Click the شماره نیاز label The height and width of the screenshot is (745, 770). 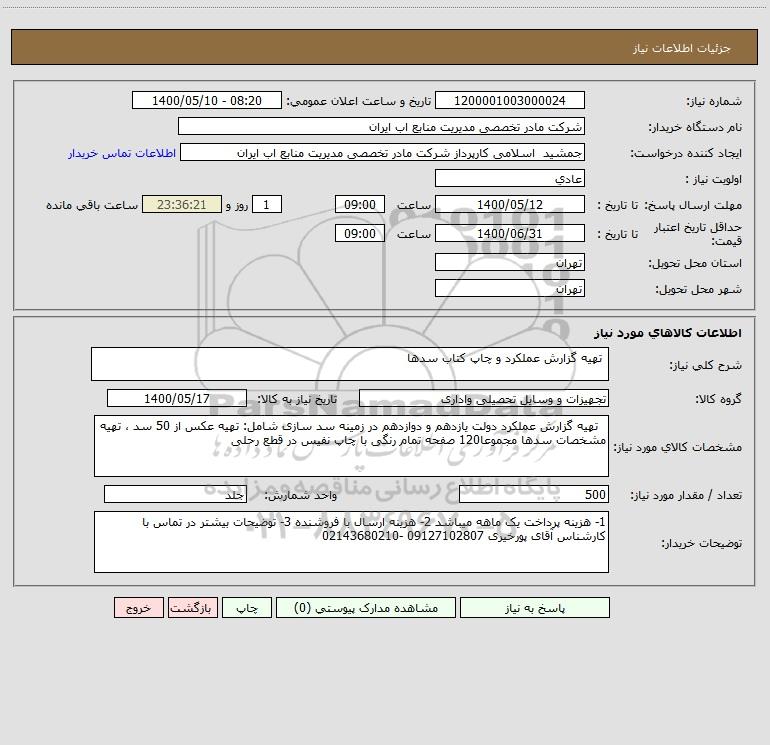tap(714, 102)
